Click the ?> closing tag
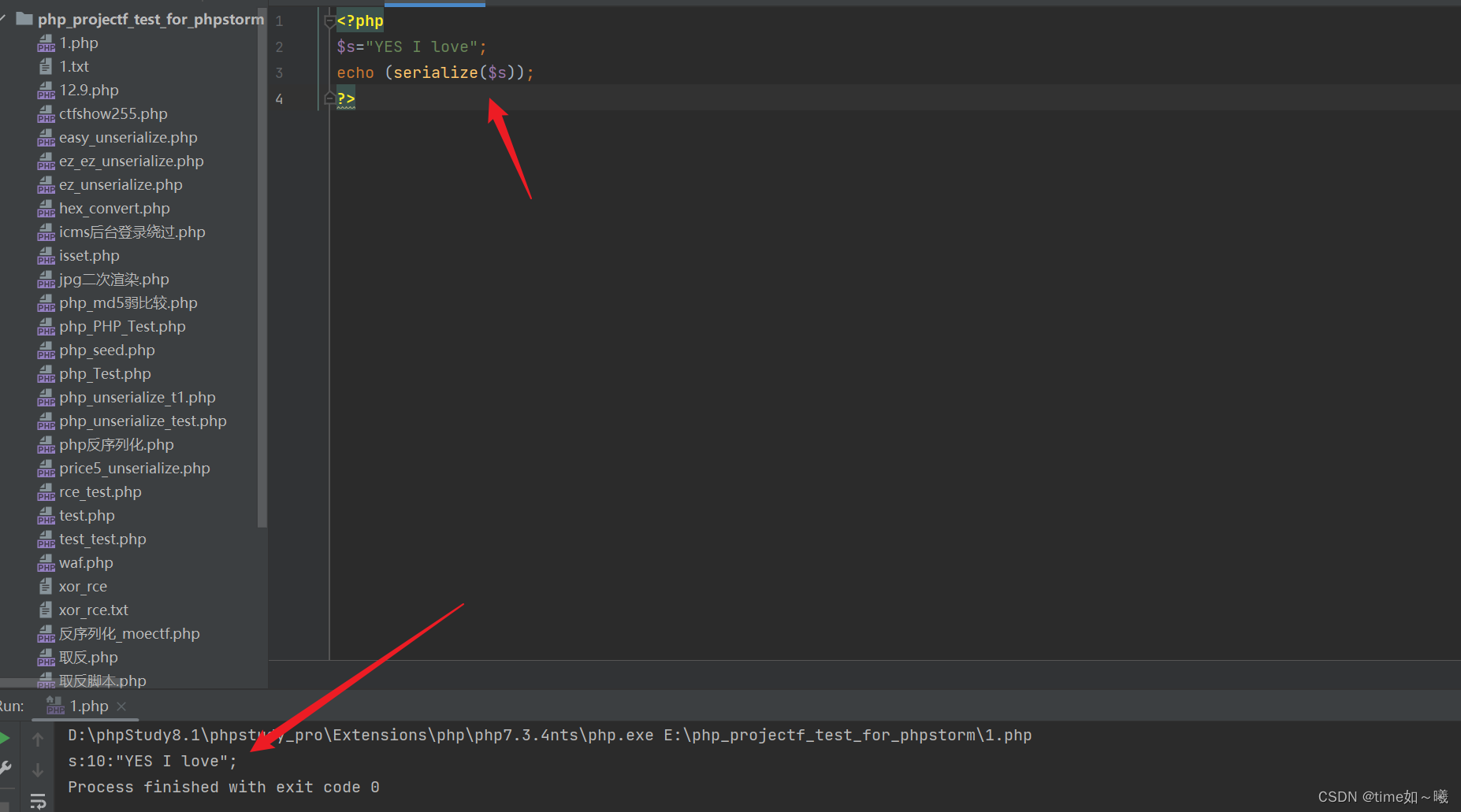 click(x=346, y=98)
